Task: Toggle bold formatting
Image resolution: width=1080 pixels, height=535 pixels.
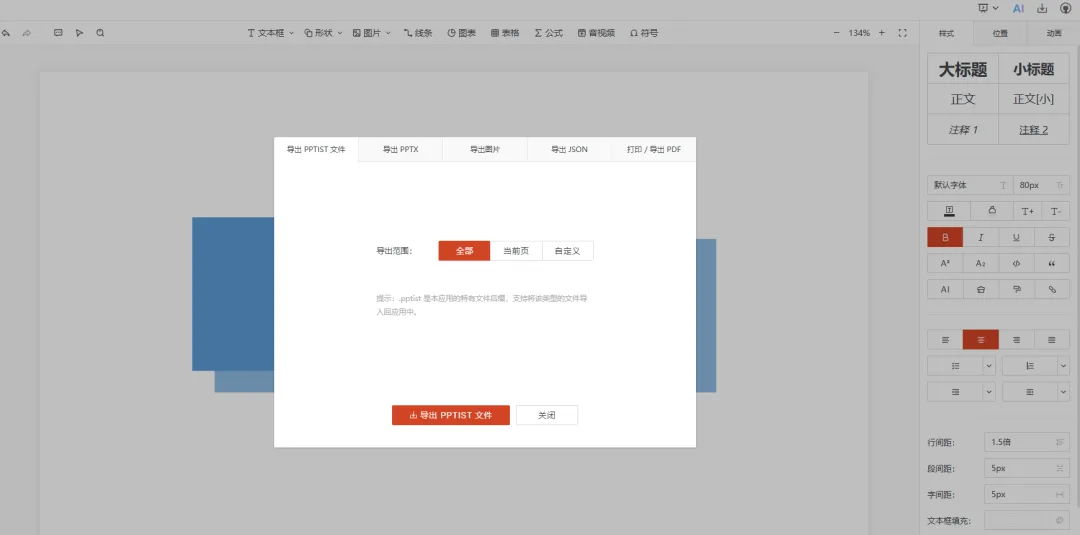Action: 945,238
